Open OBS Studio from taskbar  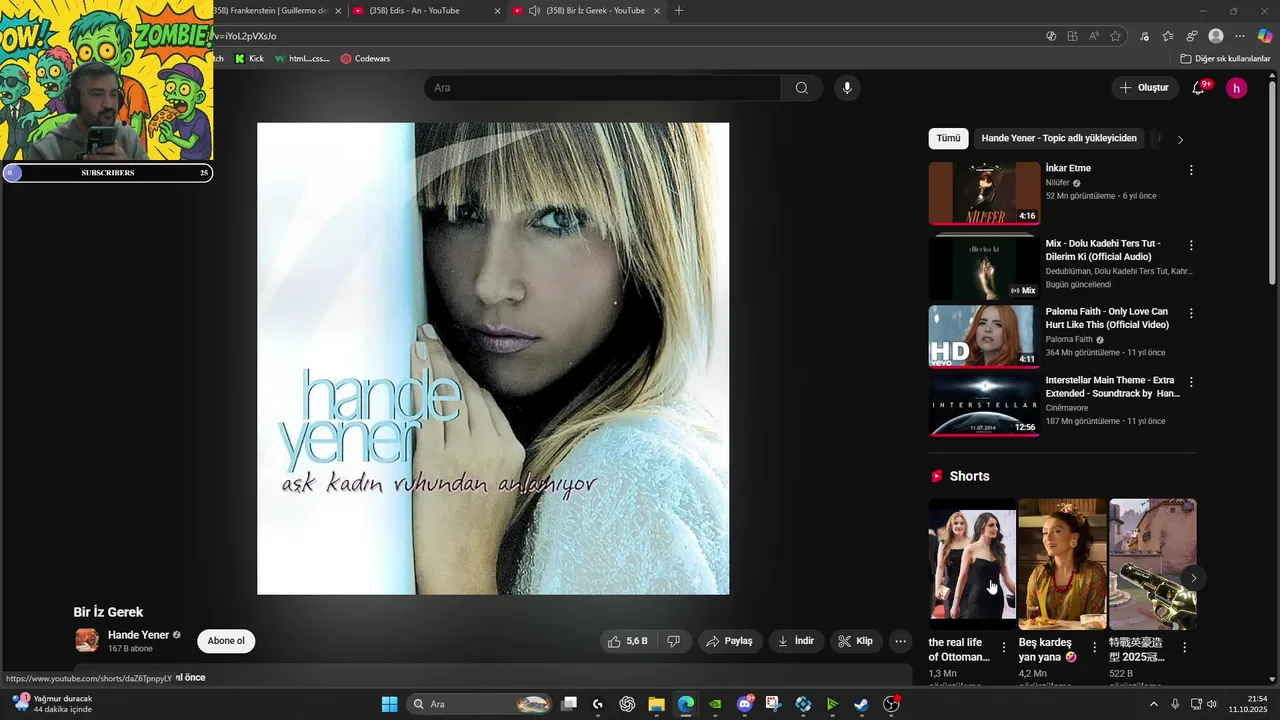point(891,704)
